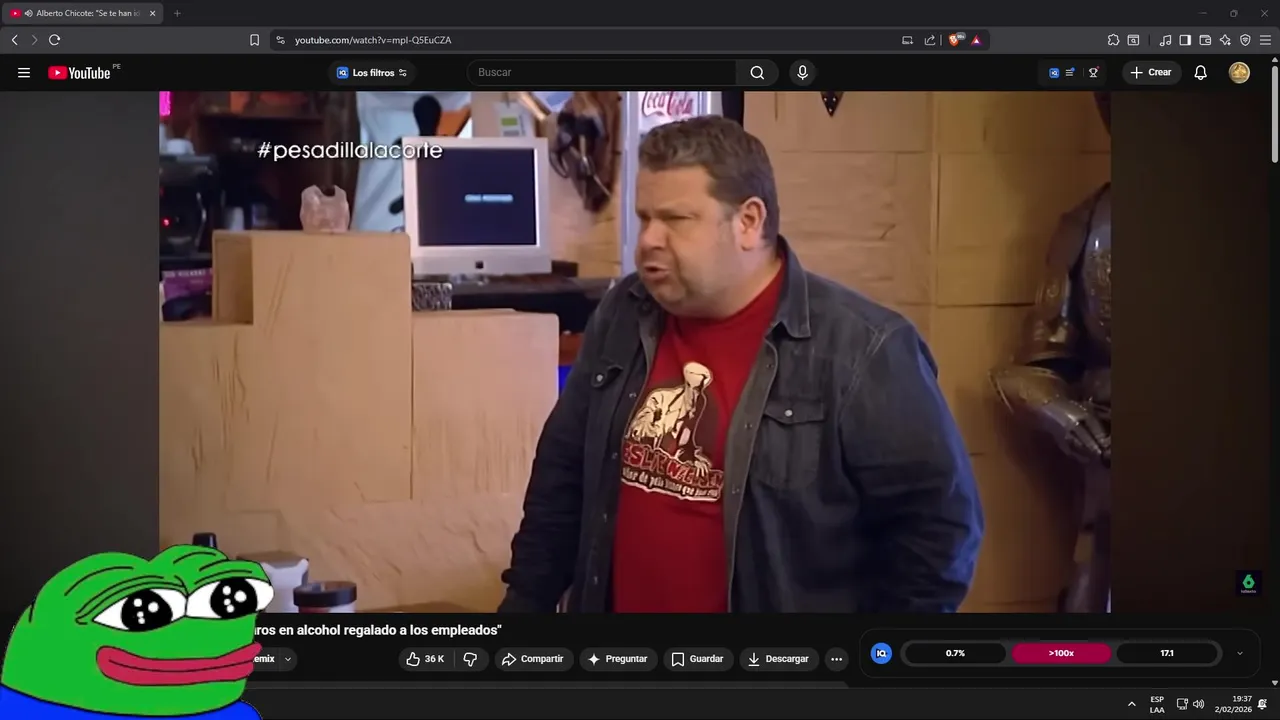Image resolution: width=1280 pixels, height=720 pixels.
Task: Click the address bar URL
Action: tap(373, 40)
